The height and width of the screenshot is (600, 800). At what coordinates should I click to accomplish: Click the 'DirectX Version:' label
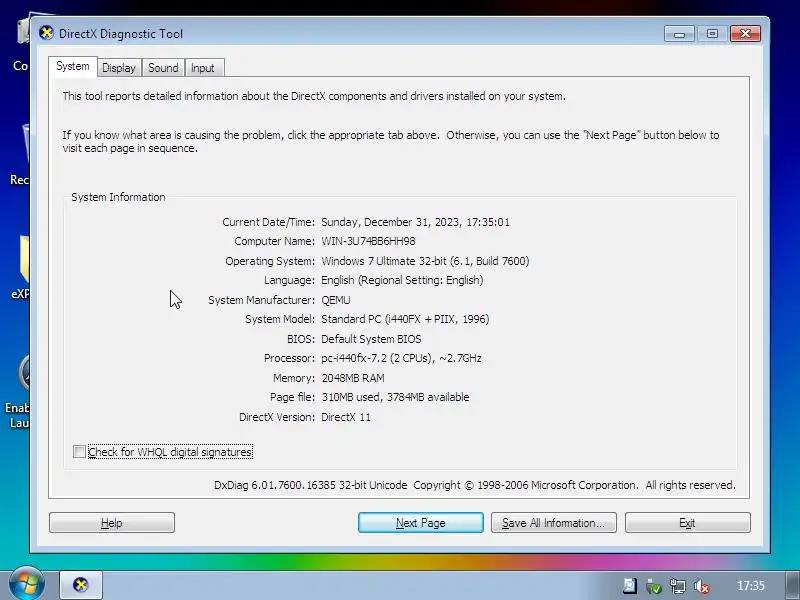pos(277,417)
